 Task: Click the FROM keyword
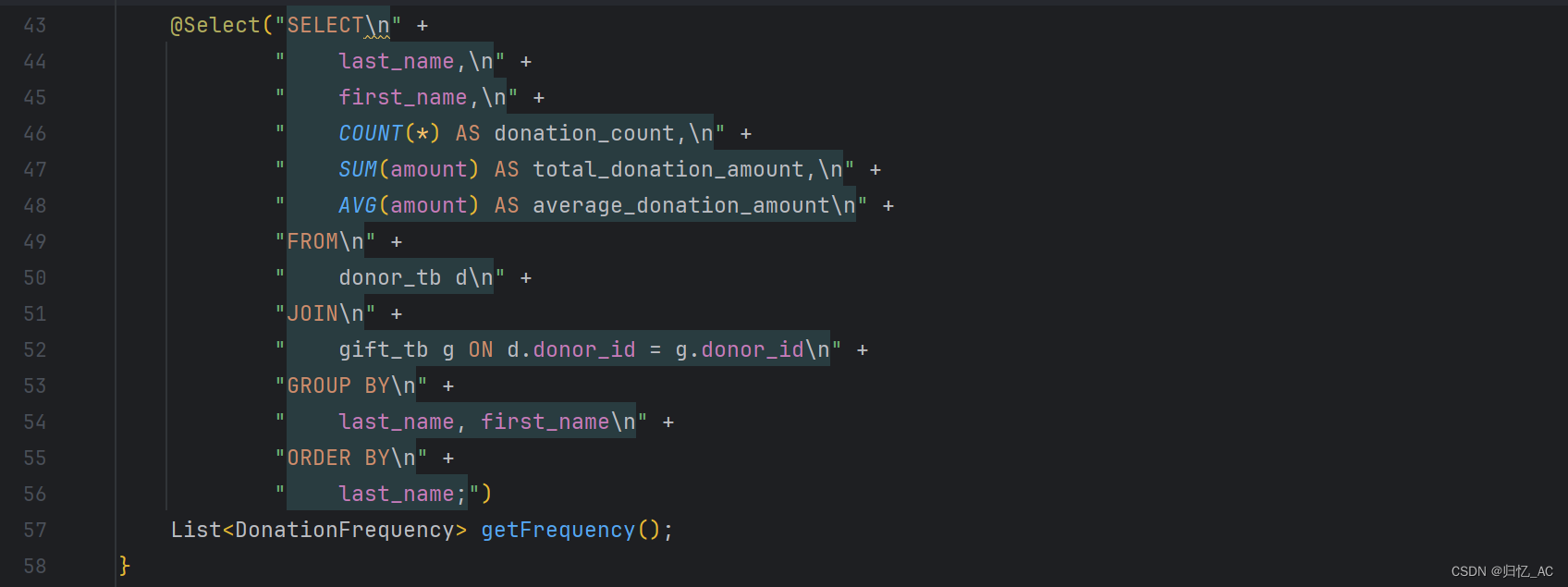[x=312, y=242]
